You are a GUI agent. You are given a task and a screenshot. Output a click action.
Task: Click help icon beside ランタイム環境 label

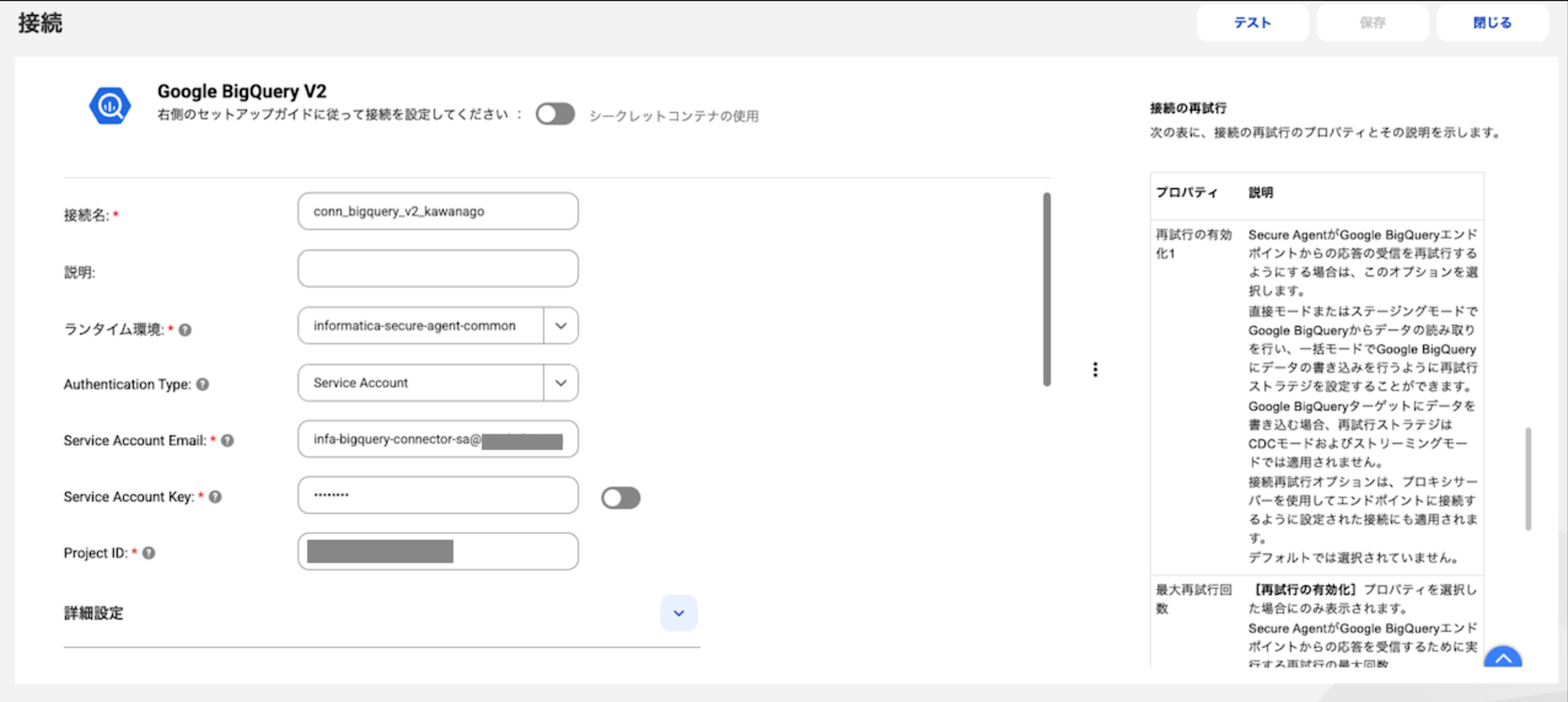[x=185, y=330]
